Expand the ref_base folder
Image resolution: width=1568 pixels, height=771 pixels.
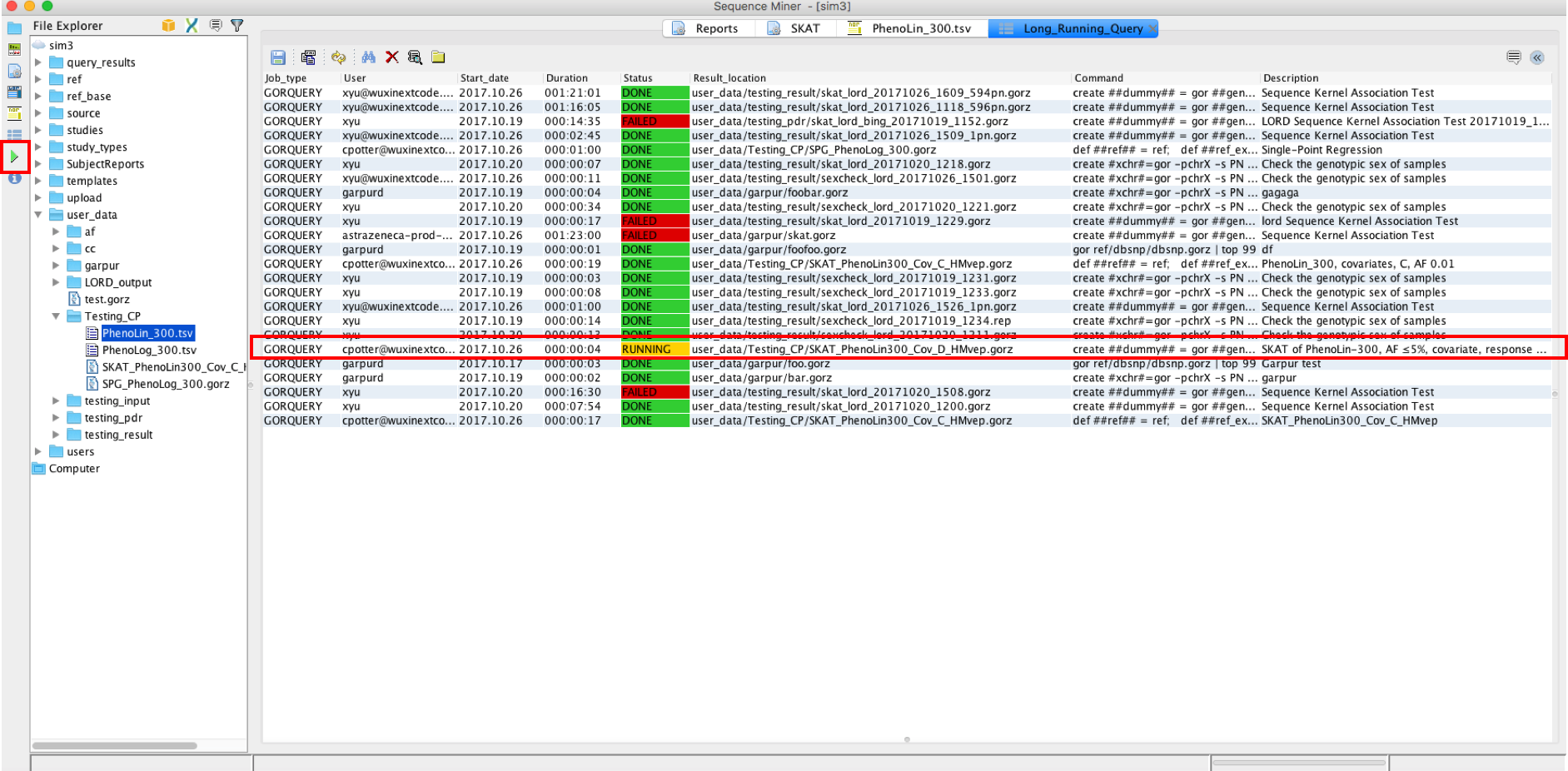click(x=37, y=97)
